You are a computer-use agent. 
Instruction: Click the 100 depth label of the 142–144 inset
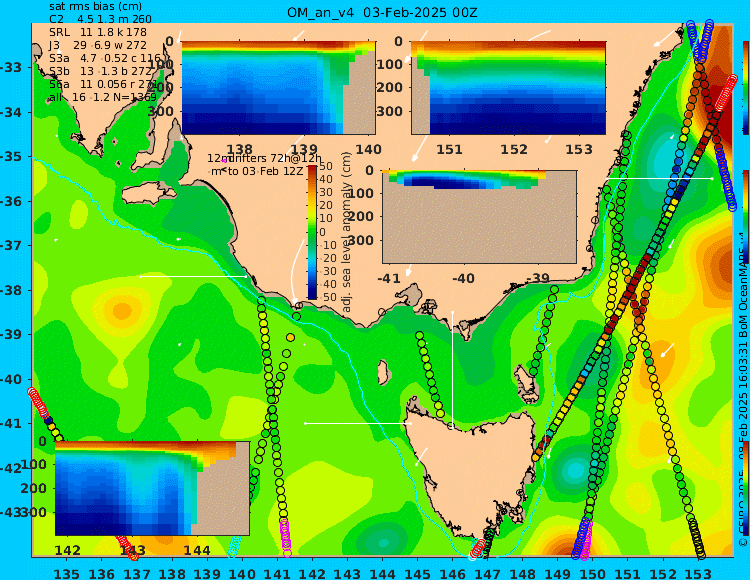(33, 464)
